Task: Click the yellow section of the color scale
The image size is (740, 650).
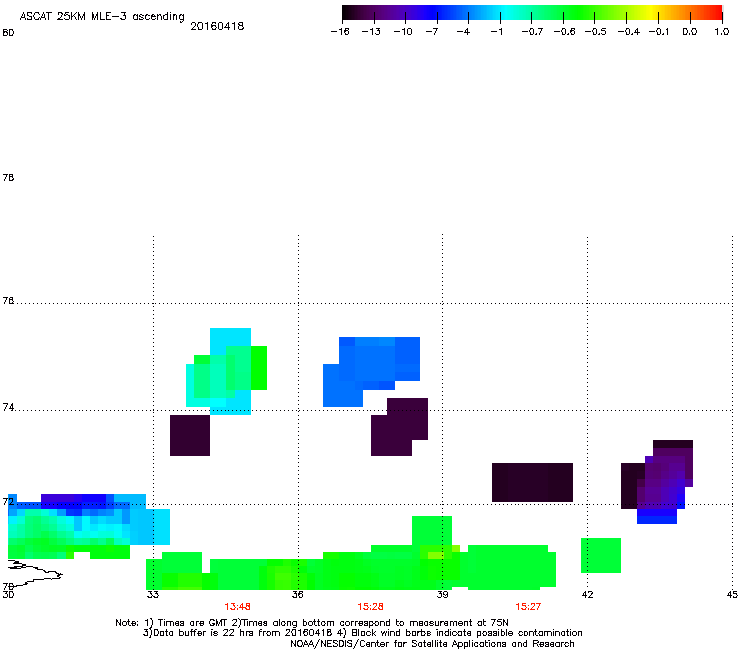Action: 651,13
